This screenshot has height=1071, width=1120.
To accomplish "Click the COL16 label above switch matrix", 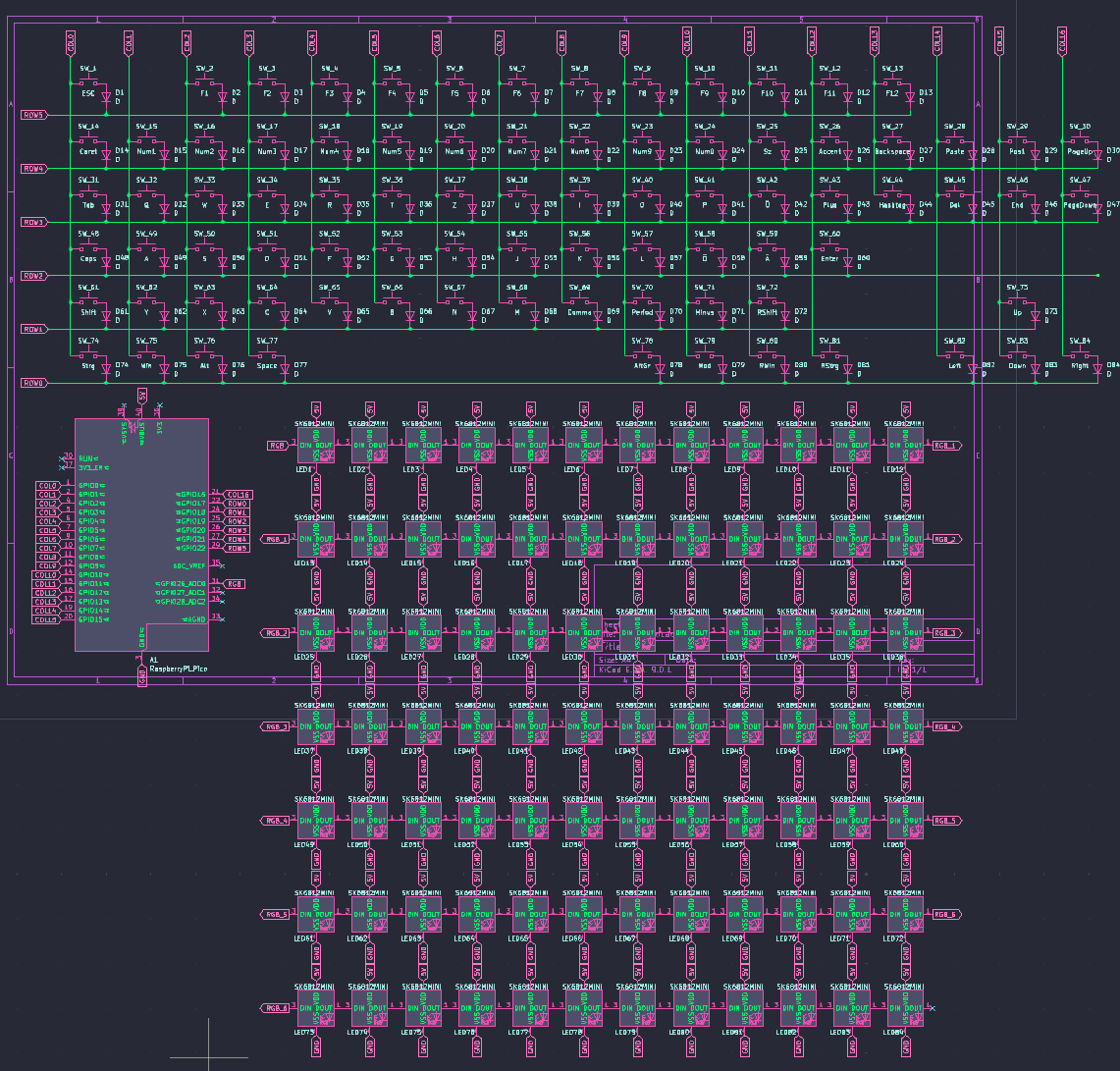I will point(1062,41).
